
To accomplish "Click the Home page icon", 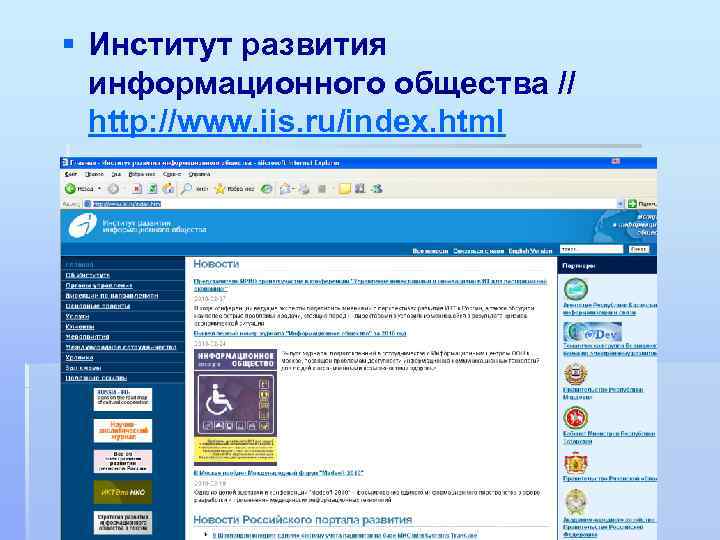I will tap(168, 188).
